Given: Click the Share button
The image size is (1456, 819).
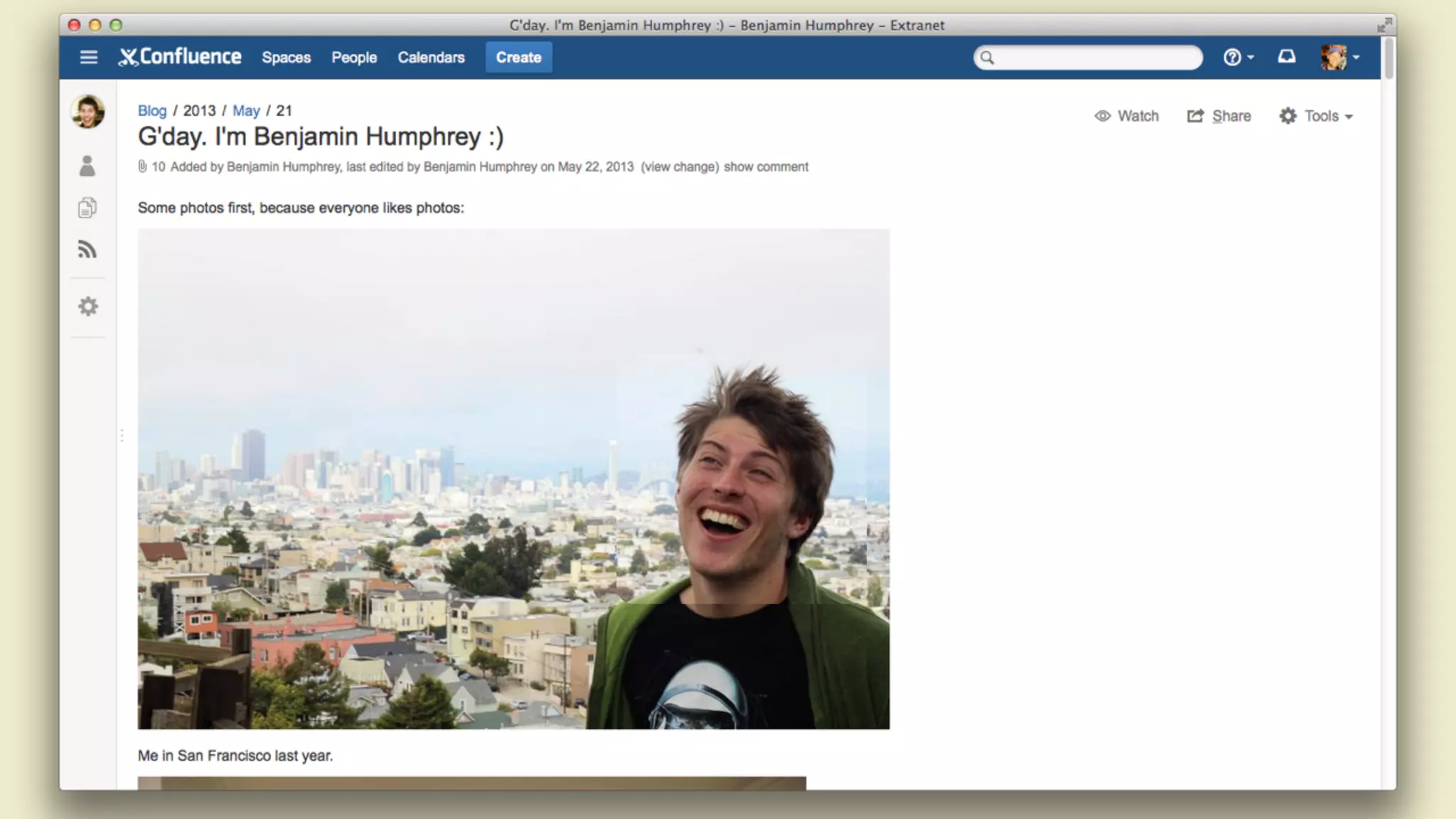Looking at the screenshot, I should click(1219, 116).
